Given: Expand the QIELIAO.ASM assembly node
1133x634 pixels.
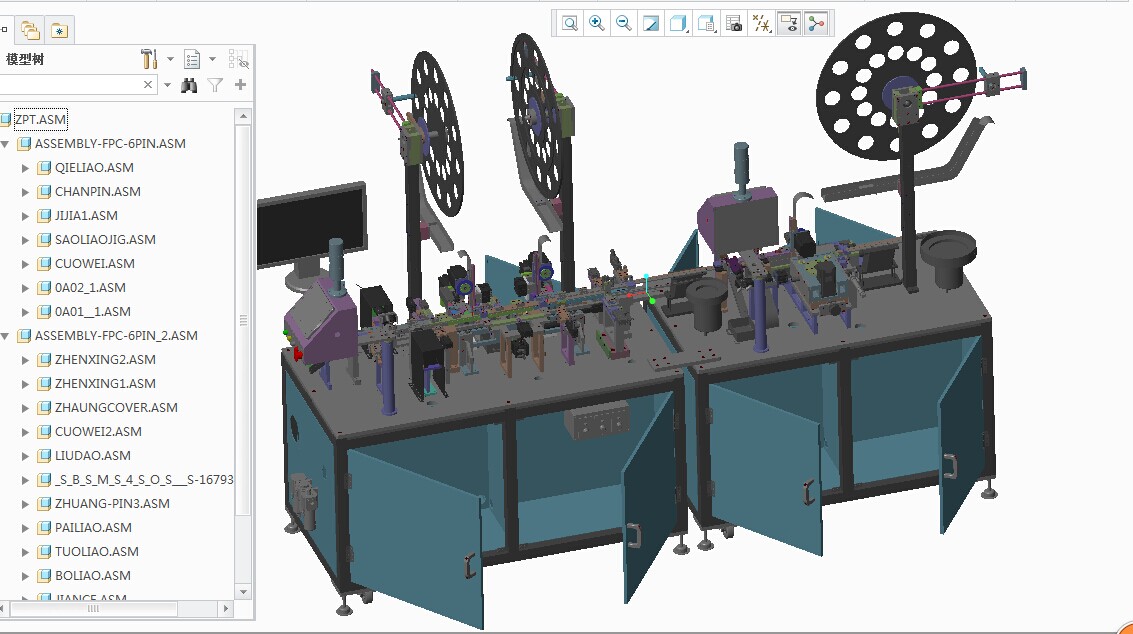Looking at the screenshot, I should point(27,167).
